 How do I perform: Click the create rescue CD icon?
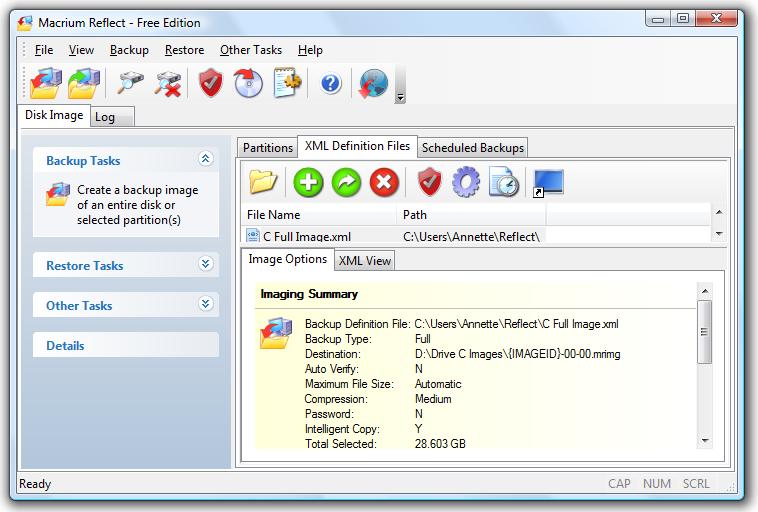248,83
